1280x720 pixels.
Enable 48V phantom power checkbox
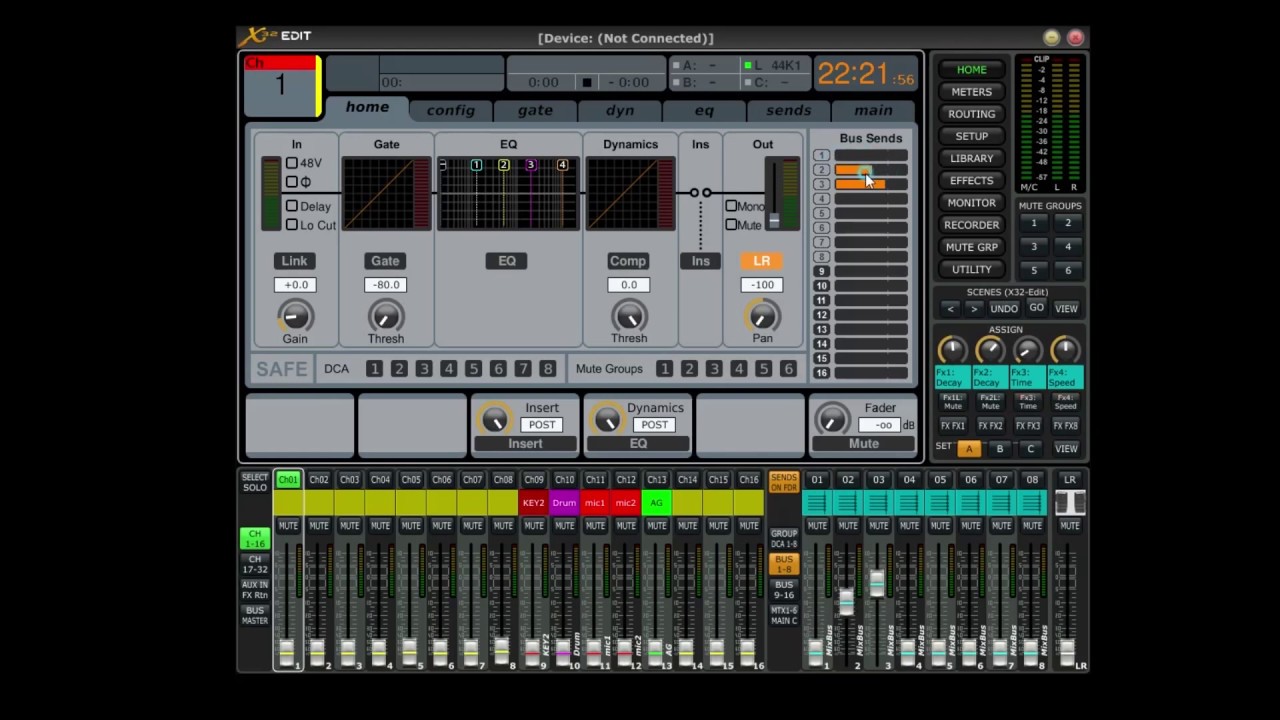click(292, 163)
